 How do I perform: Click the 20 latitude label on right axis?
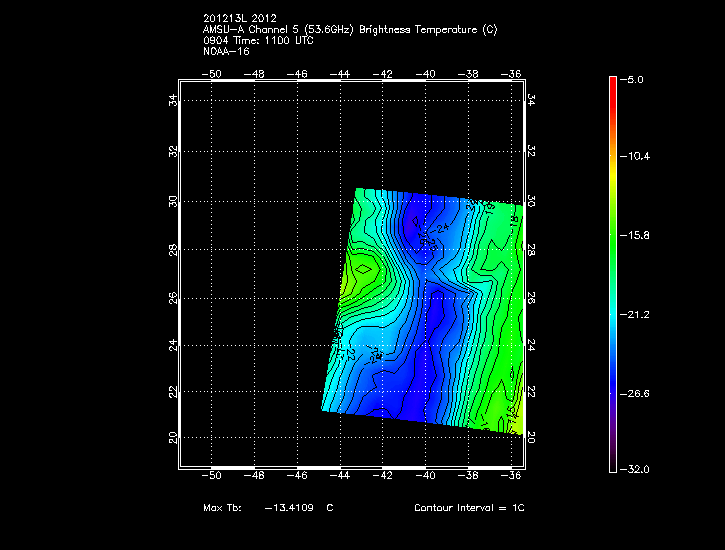point(531,437)
